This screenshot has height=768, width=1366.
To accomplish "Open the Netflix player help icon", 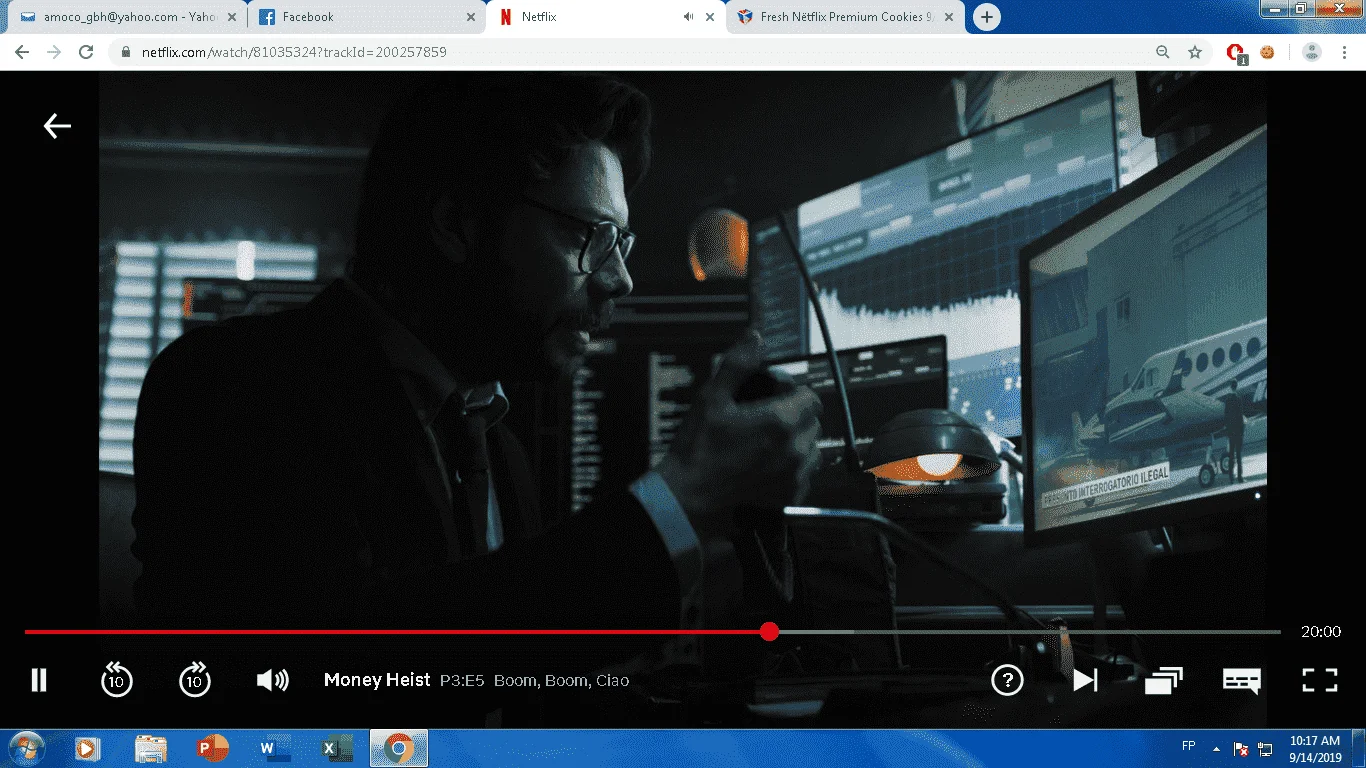I will tap(1007, 680).
